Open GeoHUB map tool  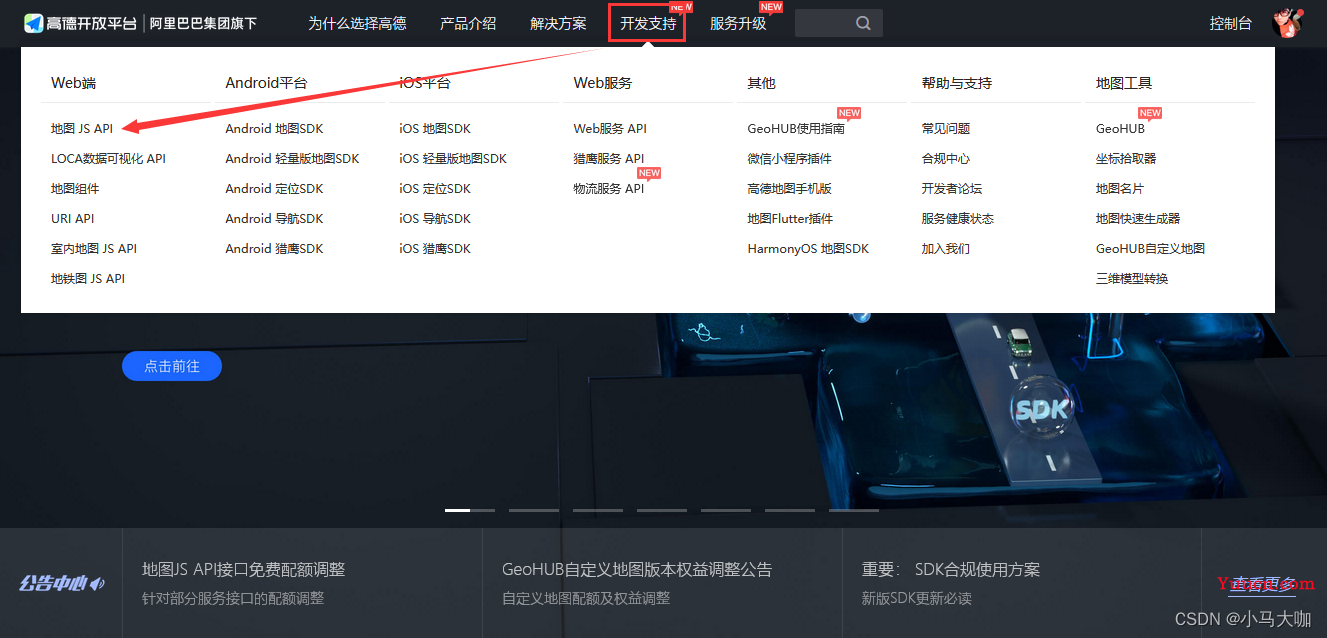(x=1120, y=128)
